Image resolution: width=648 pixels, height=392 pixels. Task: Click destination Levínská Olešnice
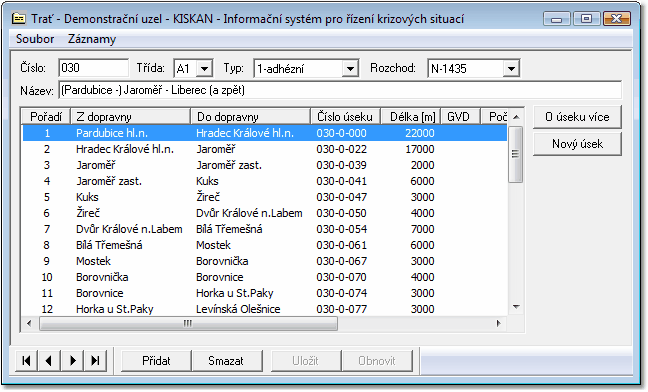point(238,309)
